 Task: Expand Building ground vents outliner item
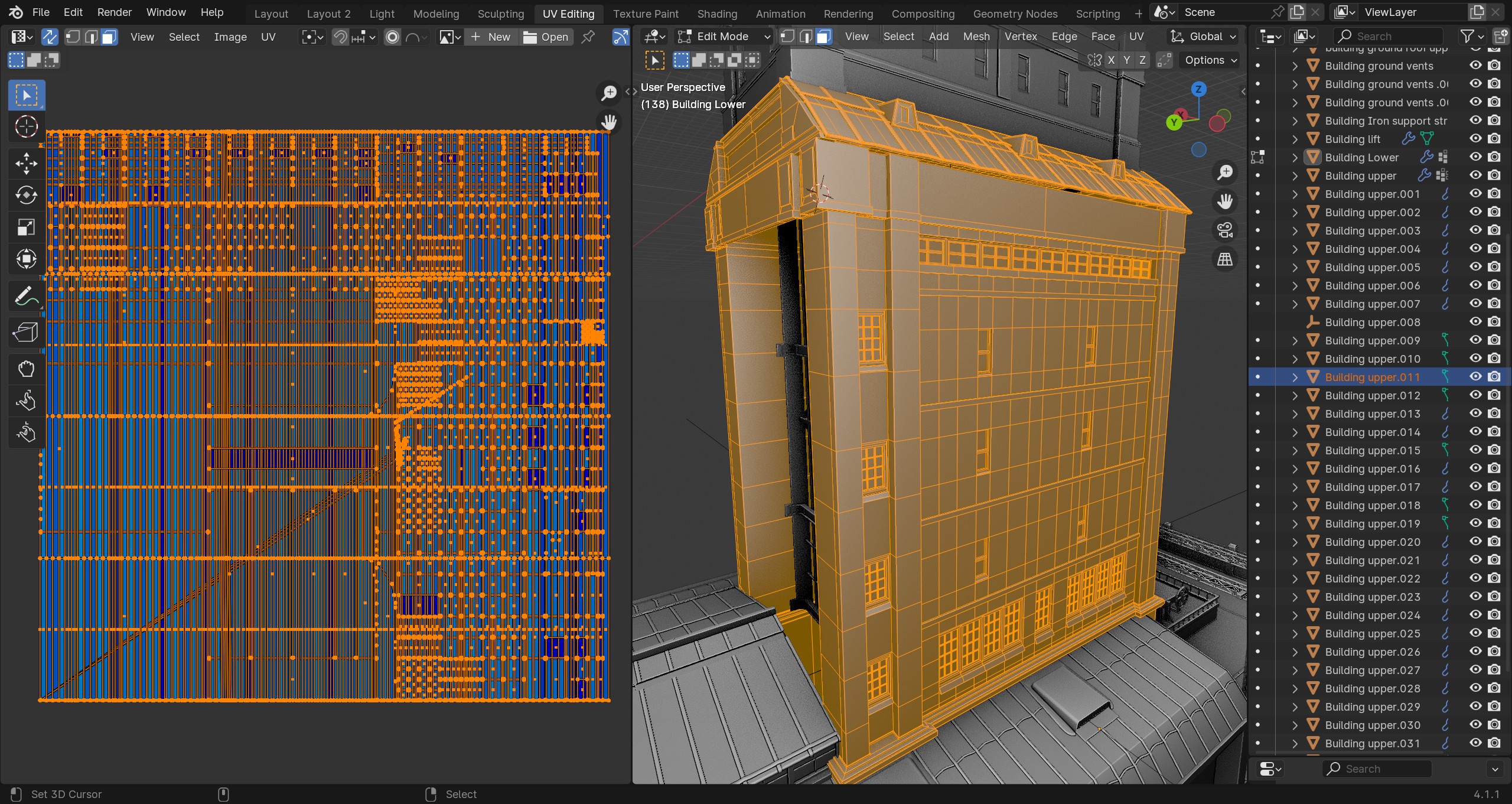[1295, 66]
